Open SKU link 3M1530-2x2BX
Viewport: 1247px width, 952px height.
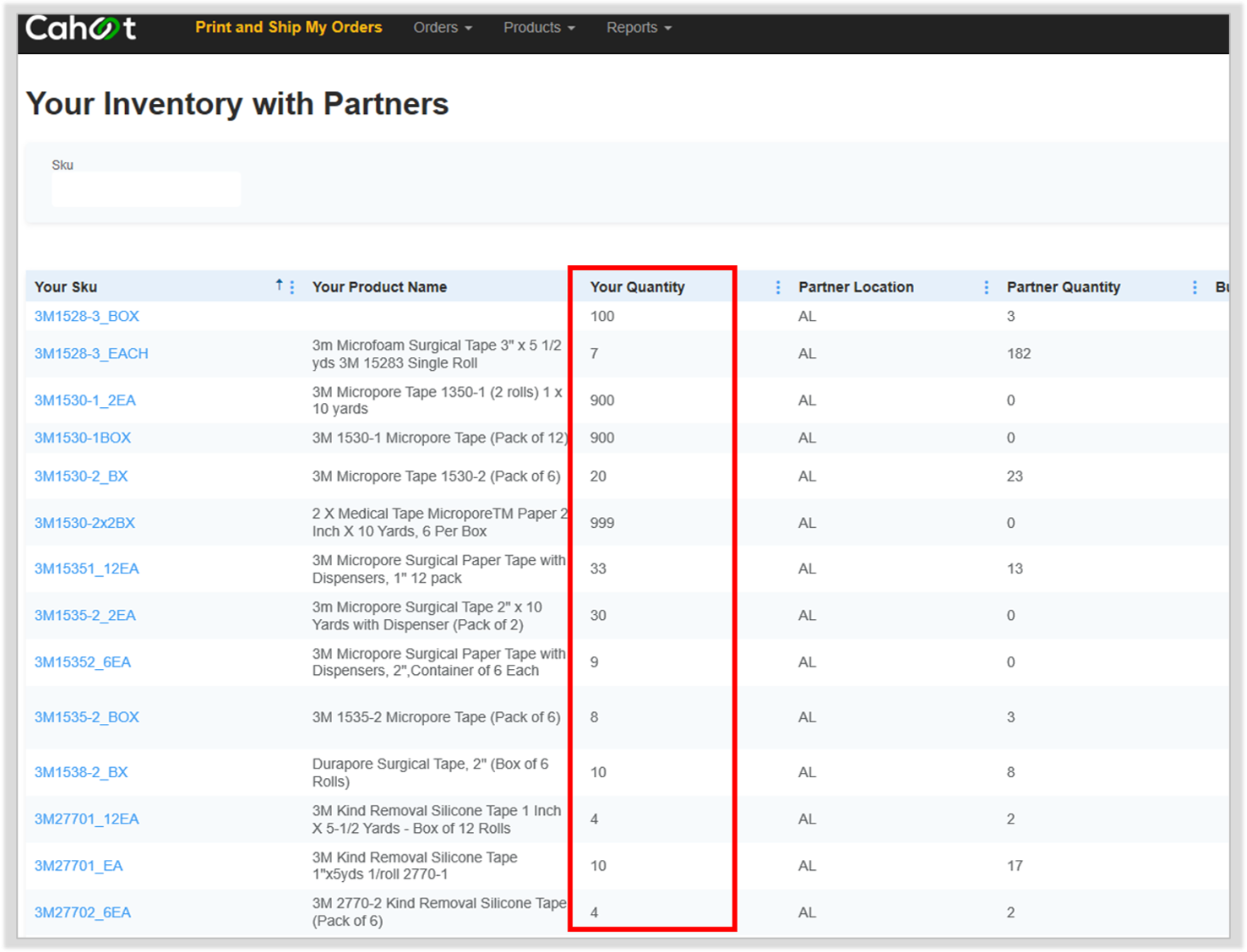(x=84, y=523)
